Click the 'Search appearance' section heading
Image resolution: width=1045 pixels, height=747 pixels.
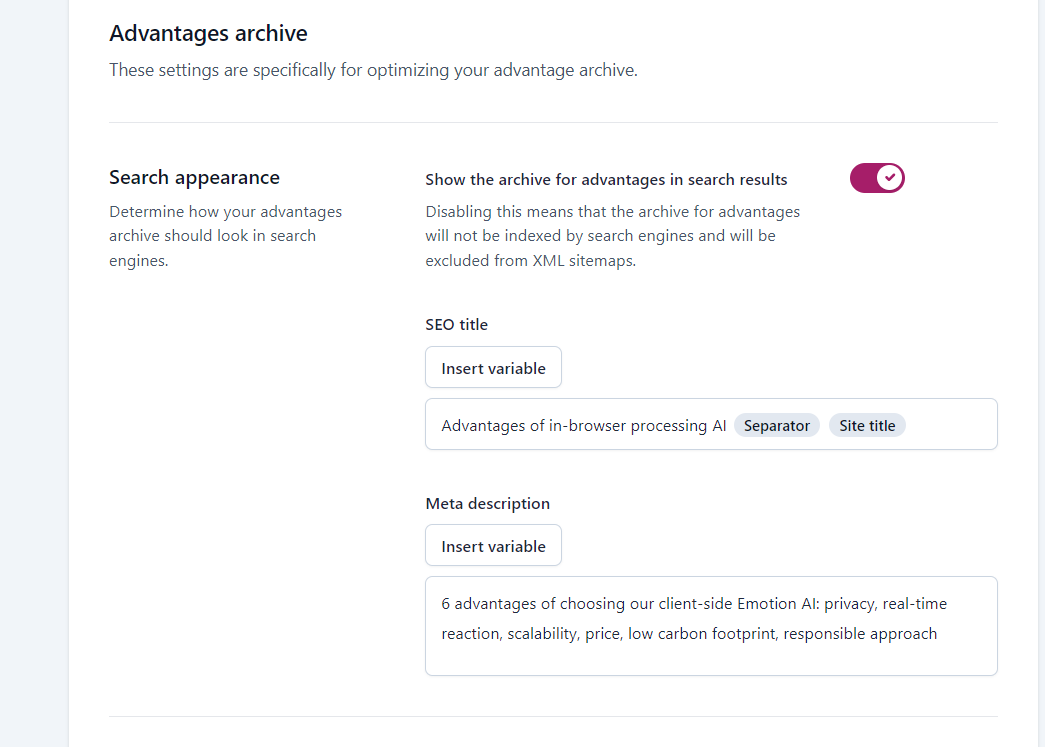point(194,178)
